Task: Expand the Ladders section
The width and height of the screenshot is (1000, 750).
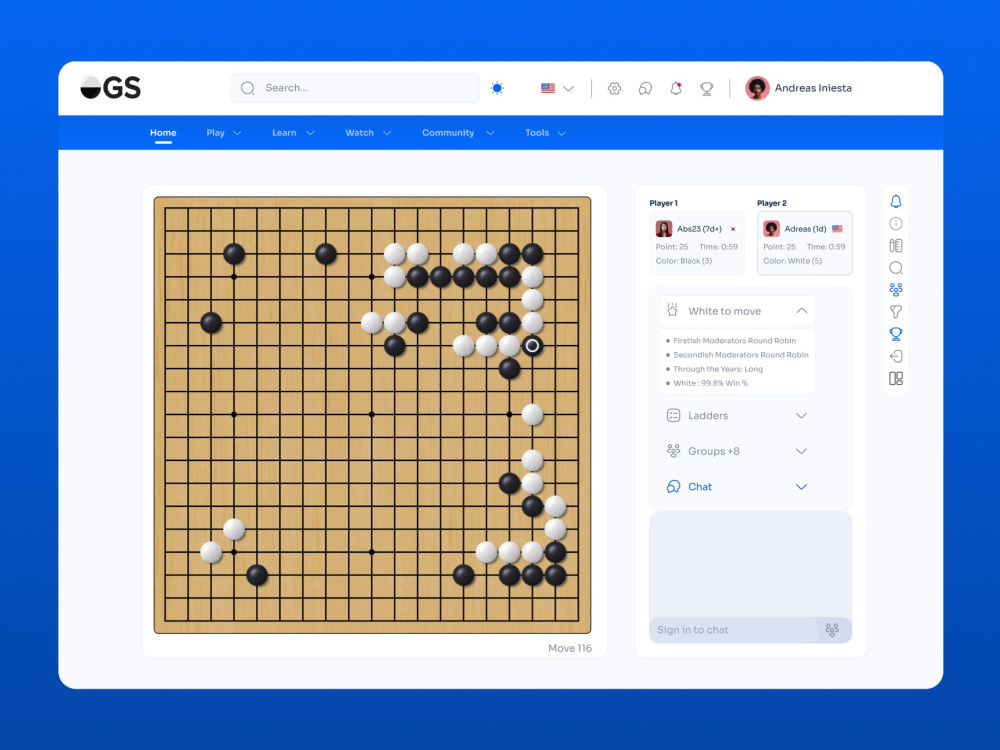Action: [800, 415]
